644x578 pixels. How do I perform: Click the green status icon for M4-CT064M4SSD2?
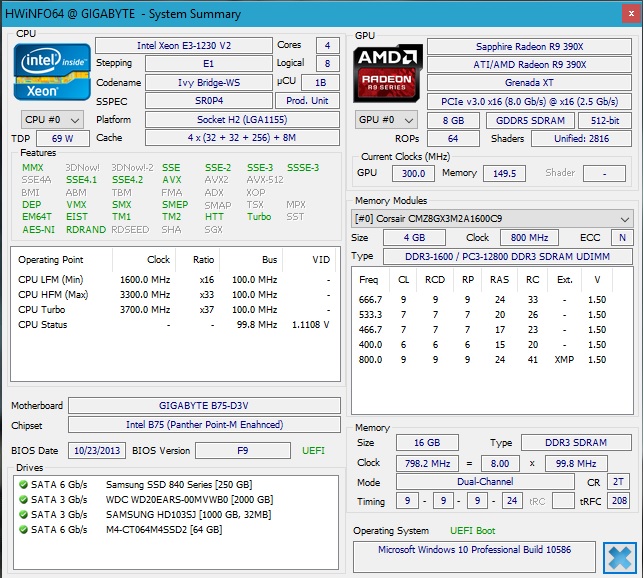point(23,530)
